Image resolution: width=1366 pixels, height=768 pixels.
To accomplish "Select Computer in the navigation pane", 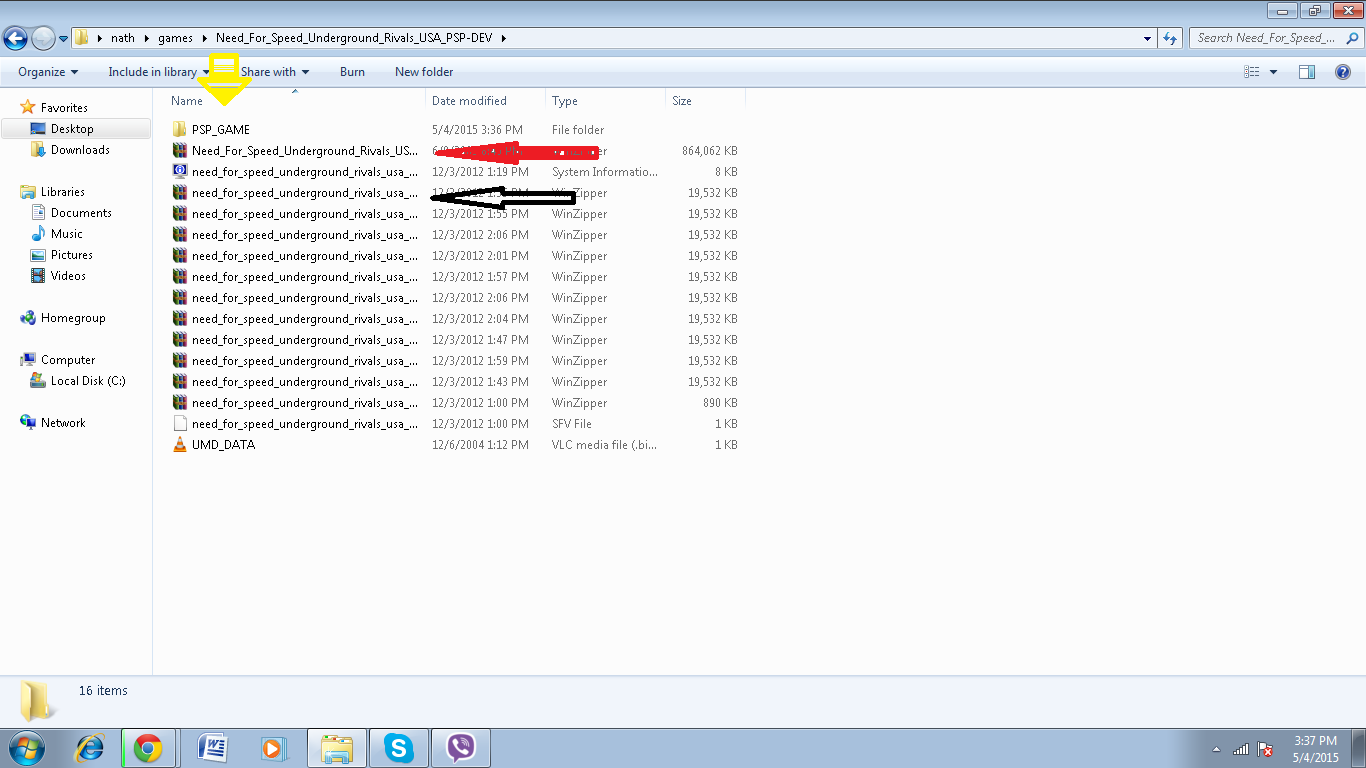I will pos(68,360).
